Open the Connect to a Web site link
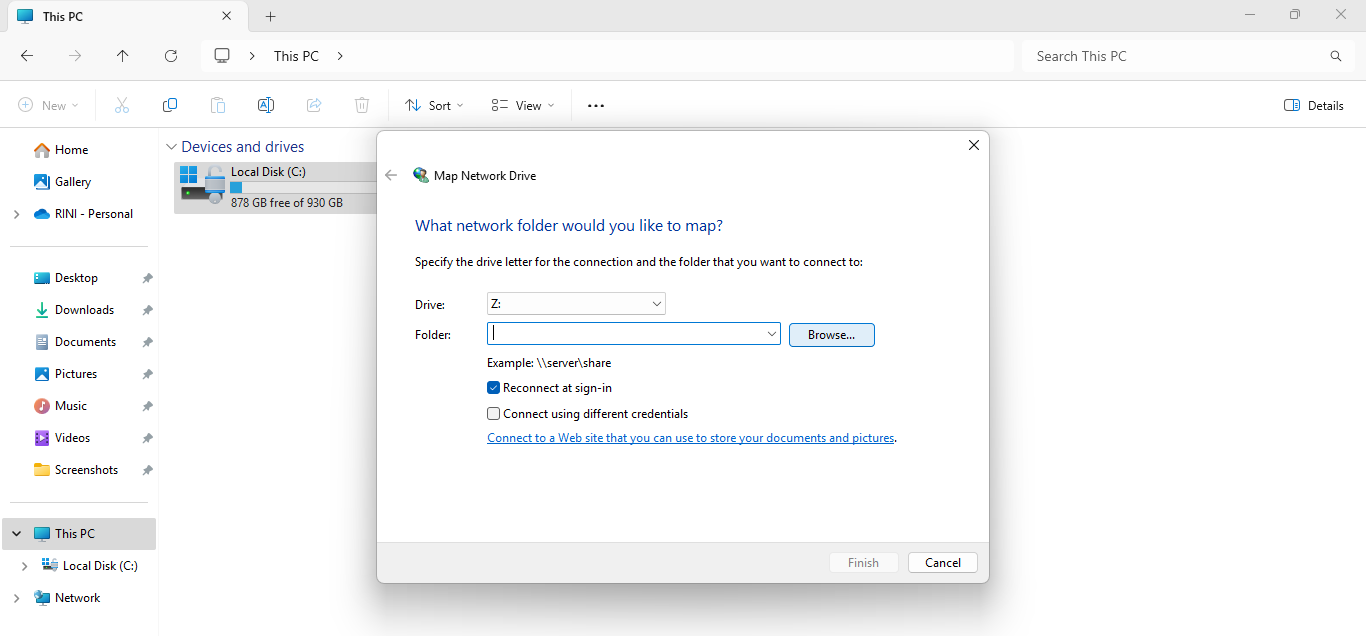Viewport: 1366px width, 636px height. pos(690,438)
